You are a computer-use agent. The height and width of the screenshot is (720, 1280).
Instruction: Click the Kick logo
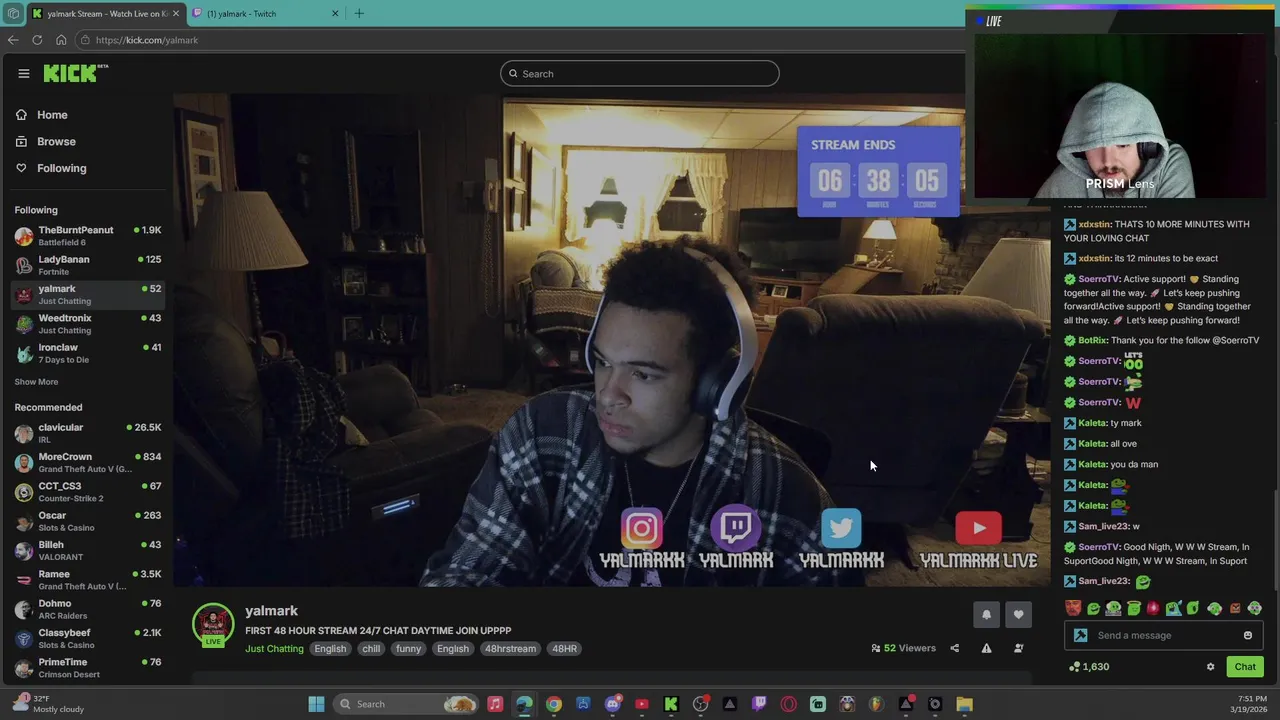tap(75, 73)
